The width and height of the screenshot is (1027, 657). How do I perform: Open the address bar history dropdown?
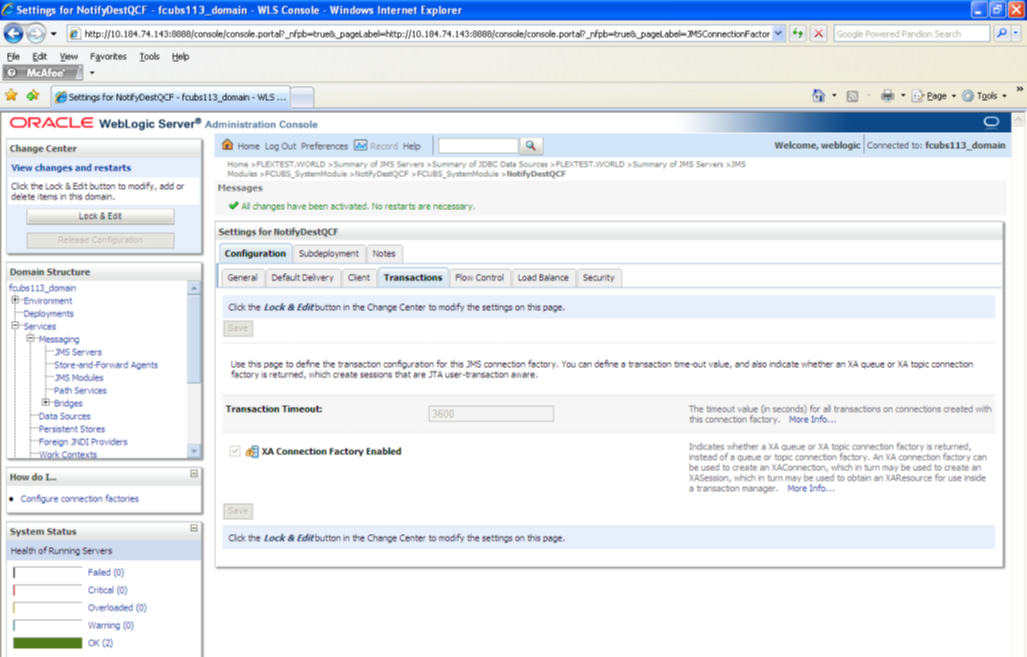(x=777, y=33)
